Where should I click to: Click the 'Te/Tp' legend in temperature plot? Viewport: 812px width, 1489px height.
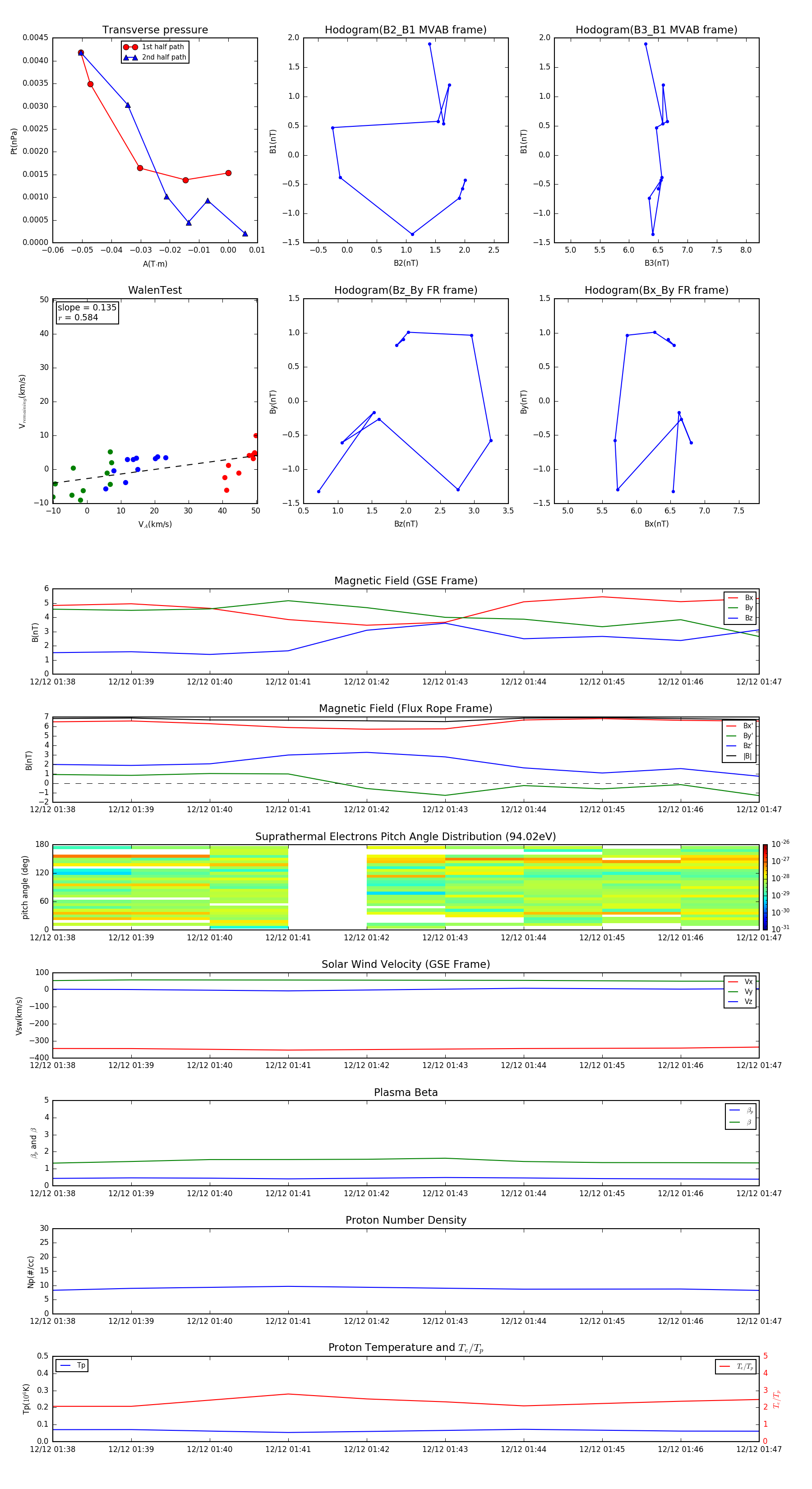tap(736, 1366)
